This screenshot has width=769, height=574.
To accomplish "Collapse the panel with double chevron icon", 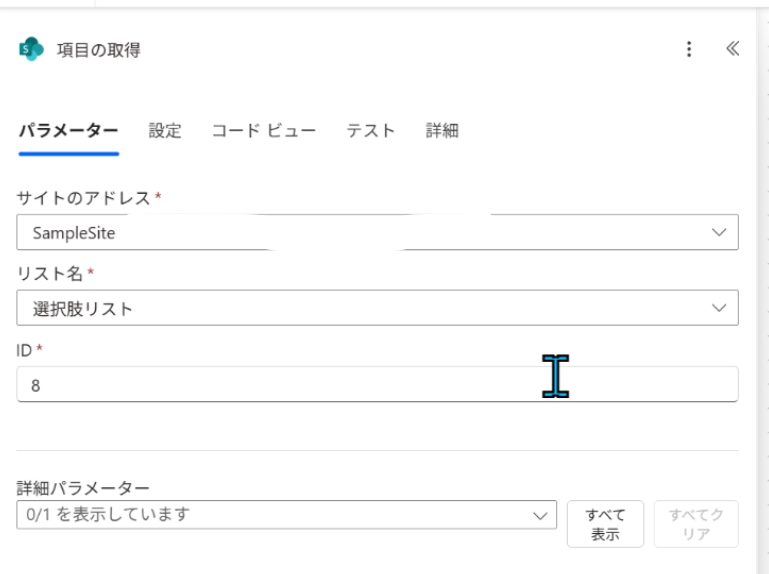I will pos(732,49).
